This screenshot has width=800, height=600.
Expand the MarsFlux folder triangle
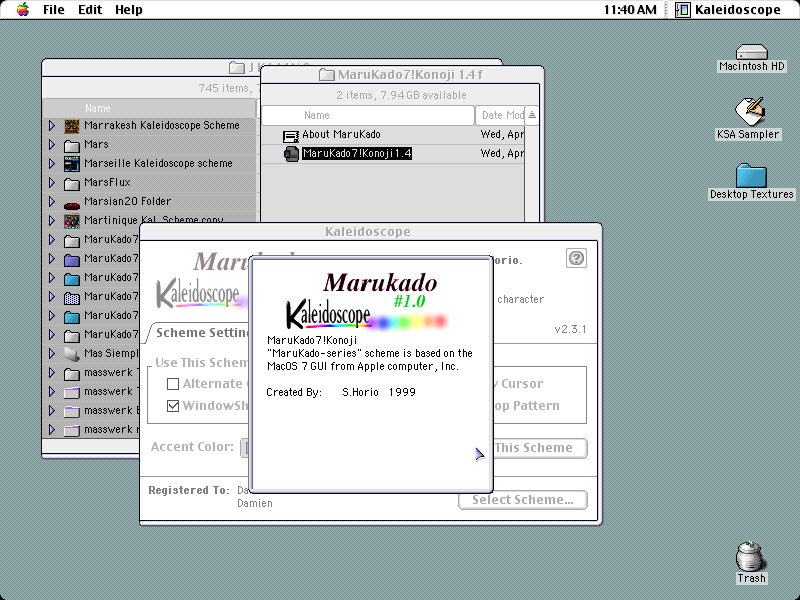coord(52,182)
